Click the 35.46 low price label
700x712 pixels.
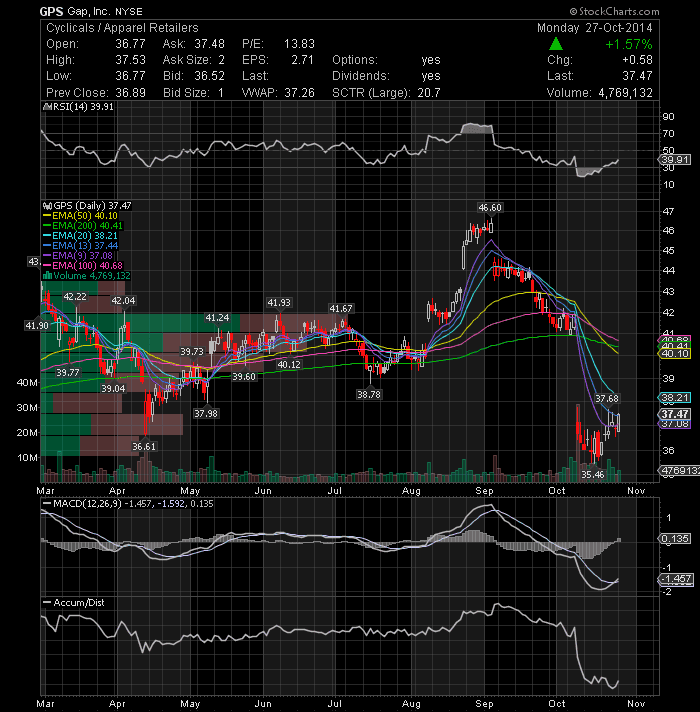pyautogui.click(x=593, y=475)
